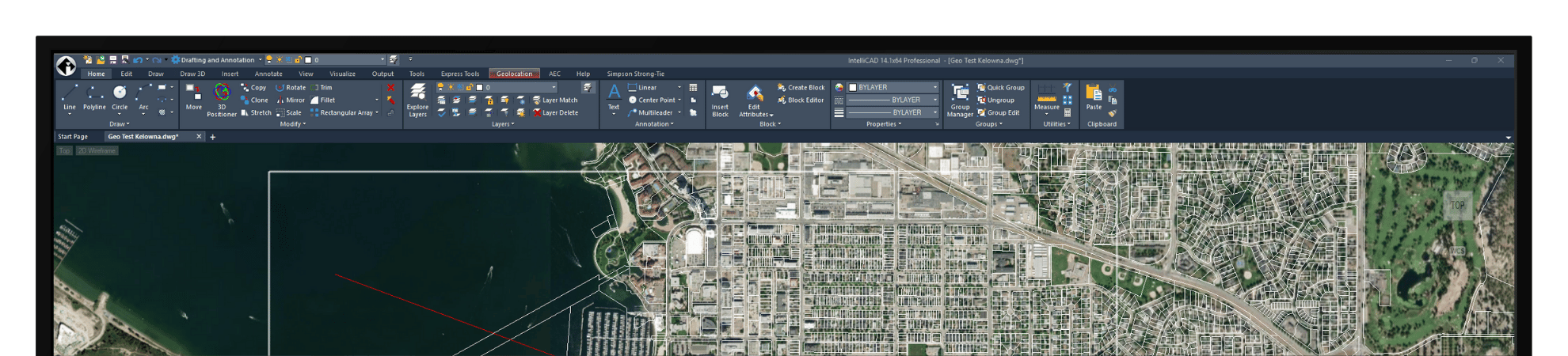
Task: Toggle layer lightbulb in ribbon layer dropdown
Action: [440, 88]
